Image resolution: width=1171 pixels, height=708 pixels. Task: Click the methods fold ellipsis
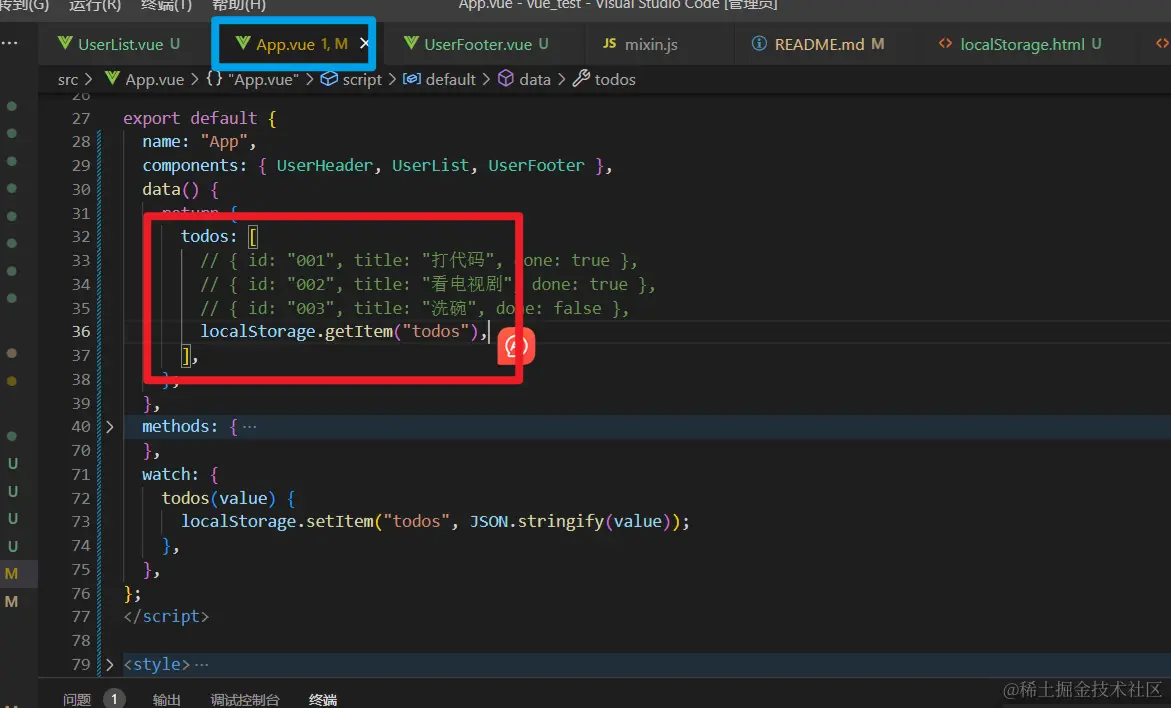coord(249,426)
